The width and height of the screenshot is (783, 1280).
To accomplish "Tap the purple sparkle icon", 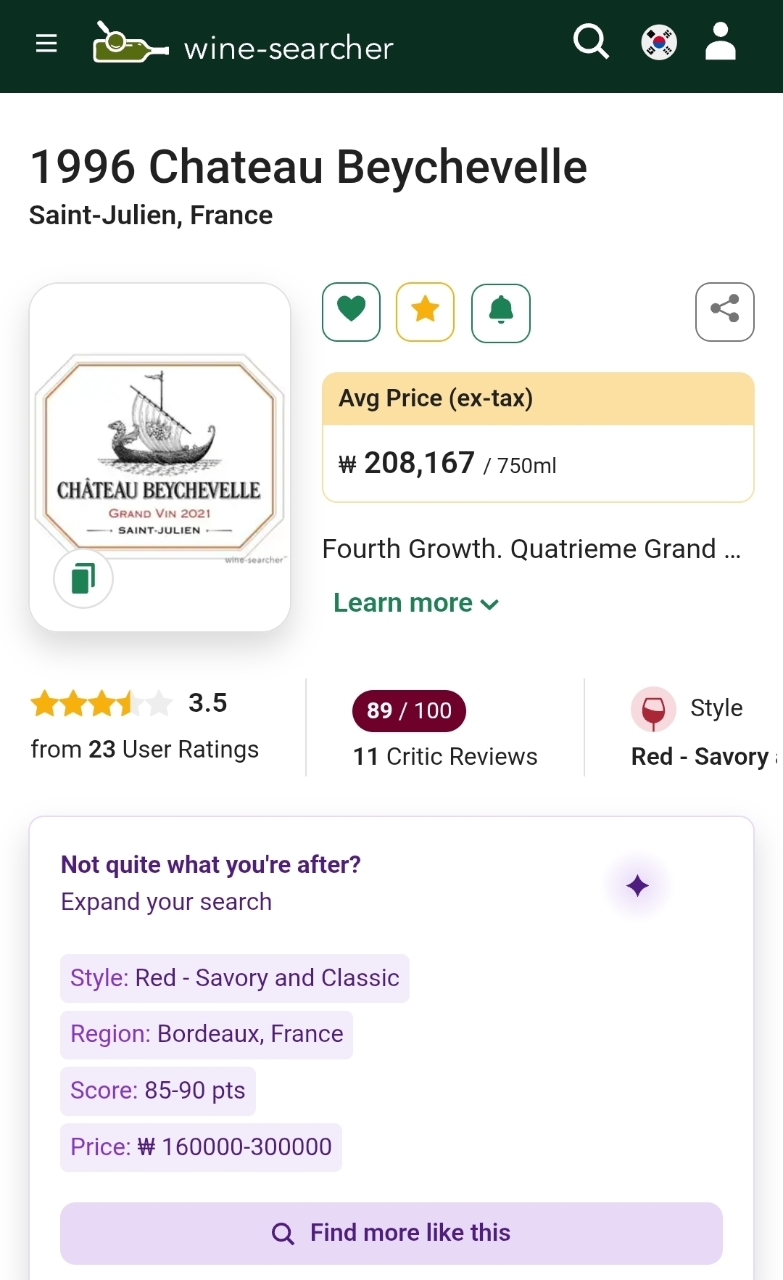I will click(637, 886).
